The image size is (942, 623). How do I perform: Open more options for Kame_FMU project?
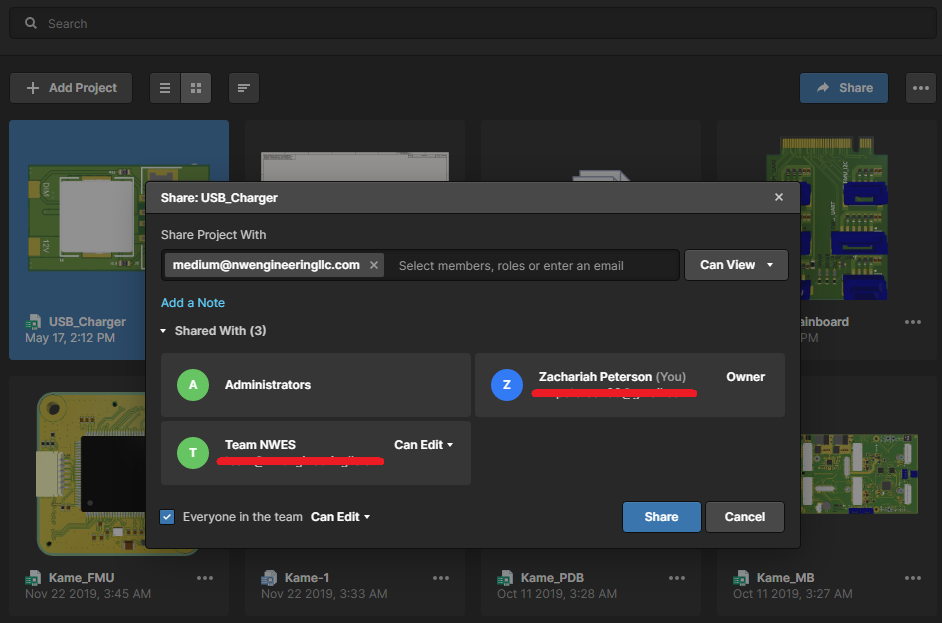(x=205, y=578)
